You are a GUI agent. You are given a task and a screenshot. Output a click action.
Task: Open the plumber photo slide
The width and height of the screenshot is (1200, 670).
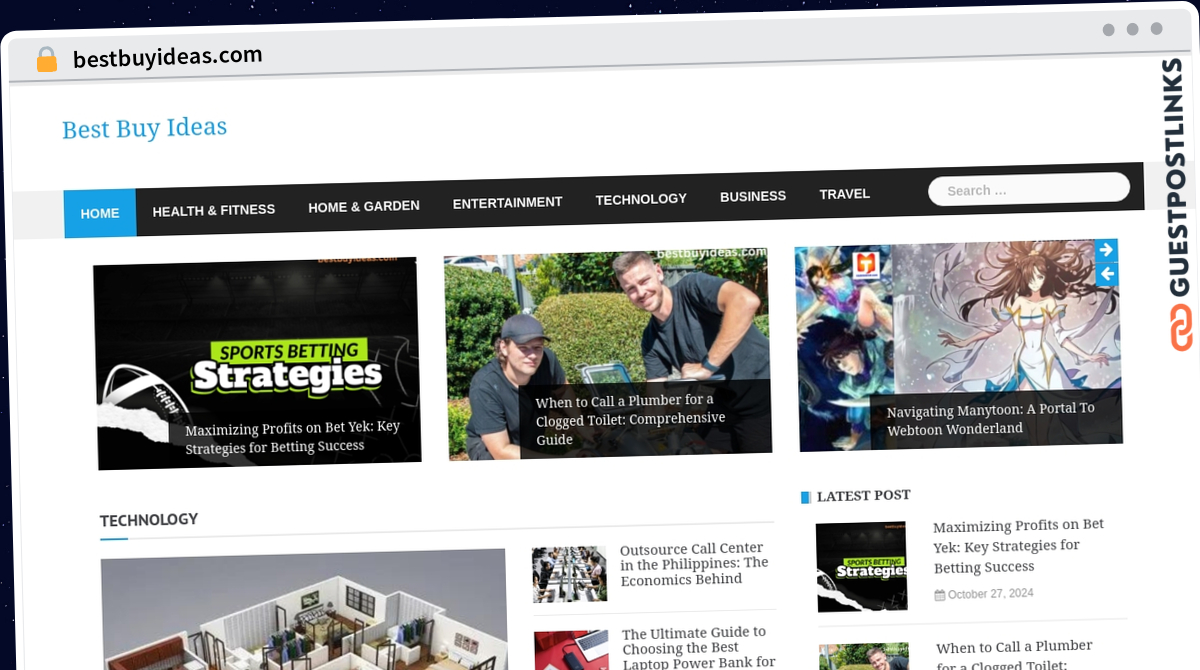click(608, 354)
